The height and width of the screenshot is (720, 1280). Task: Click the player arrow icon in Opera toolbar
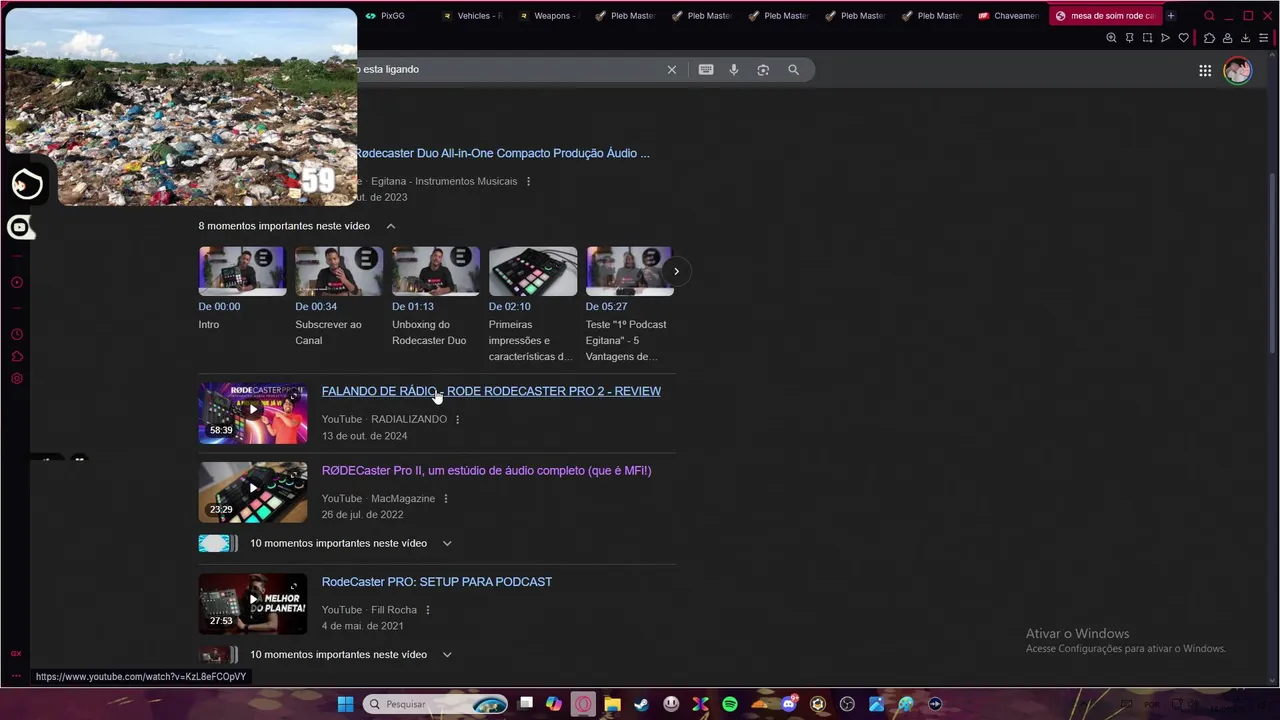(1165, 38)
